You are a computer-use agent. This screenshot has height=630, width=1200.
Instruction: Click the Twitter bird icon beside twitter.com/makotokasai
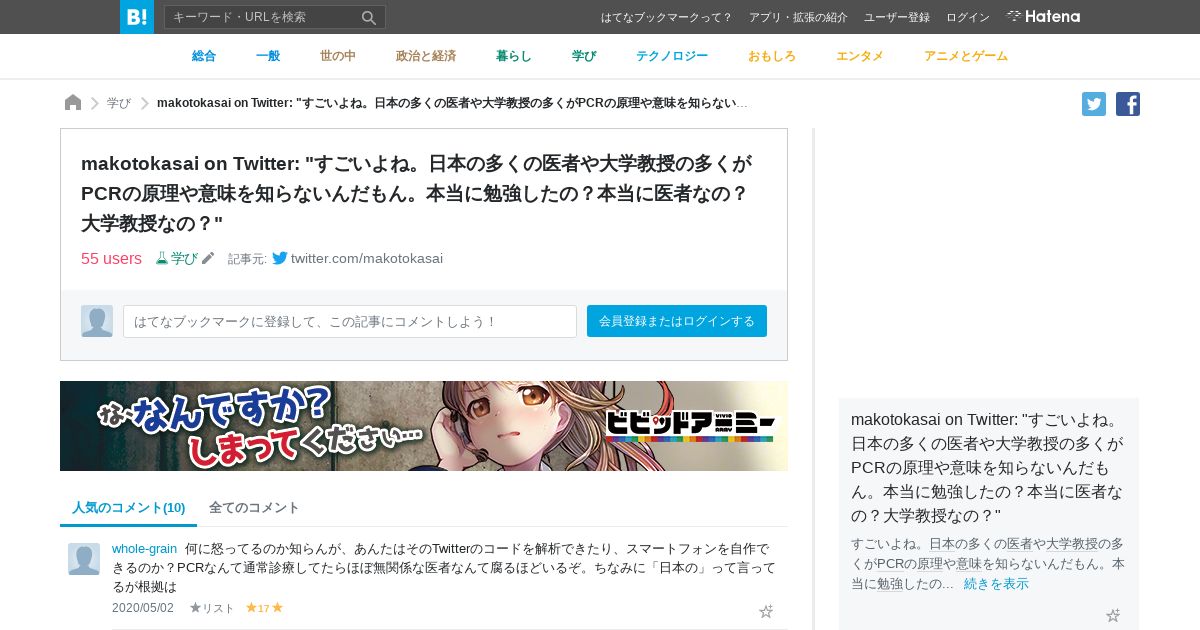coord(280,258)
